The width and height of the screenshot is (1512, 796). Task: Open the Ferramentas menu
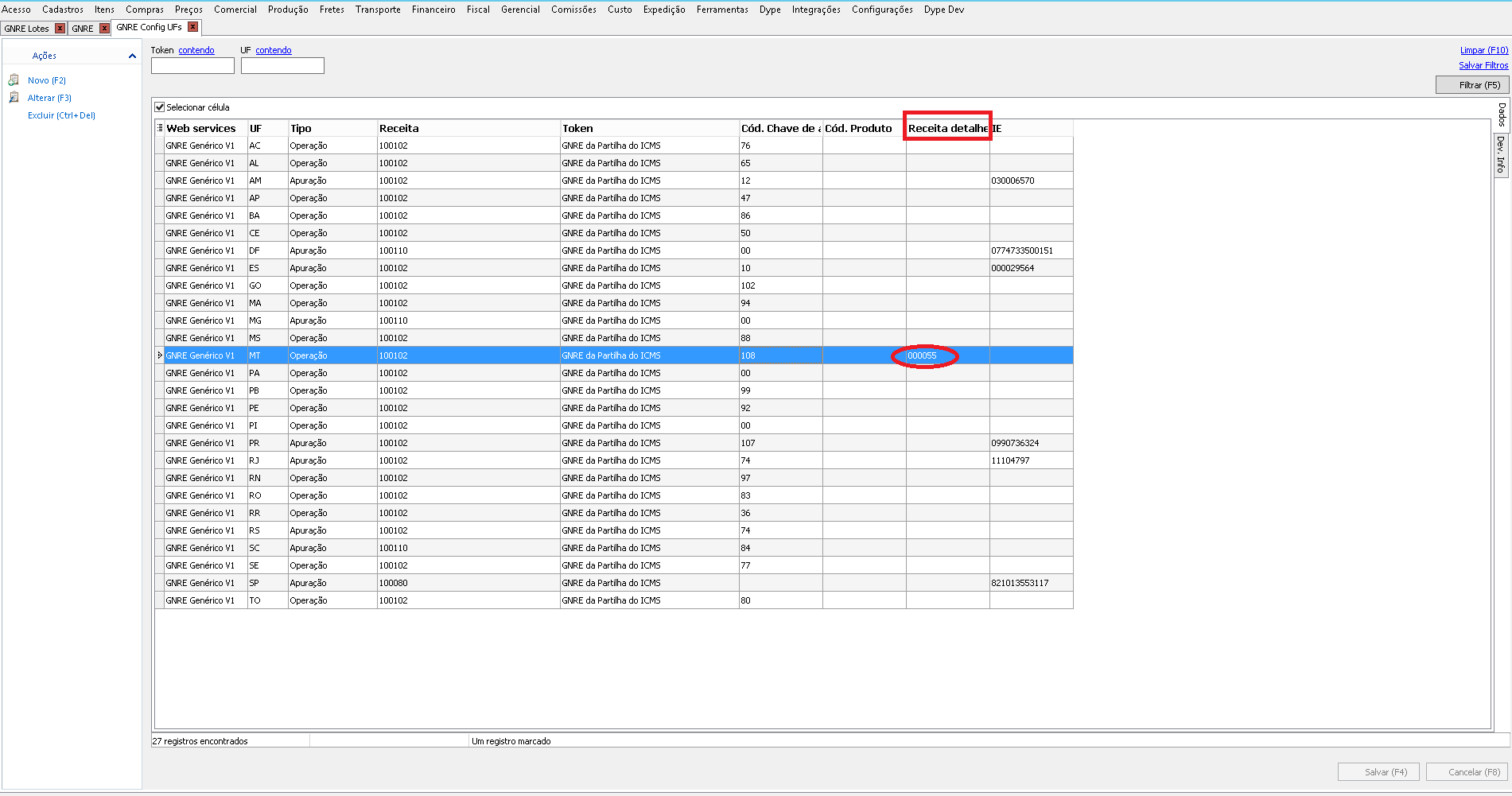click(x=722, y=10)
